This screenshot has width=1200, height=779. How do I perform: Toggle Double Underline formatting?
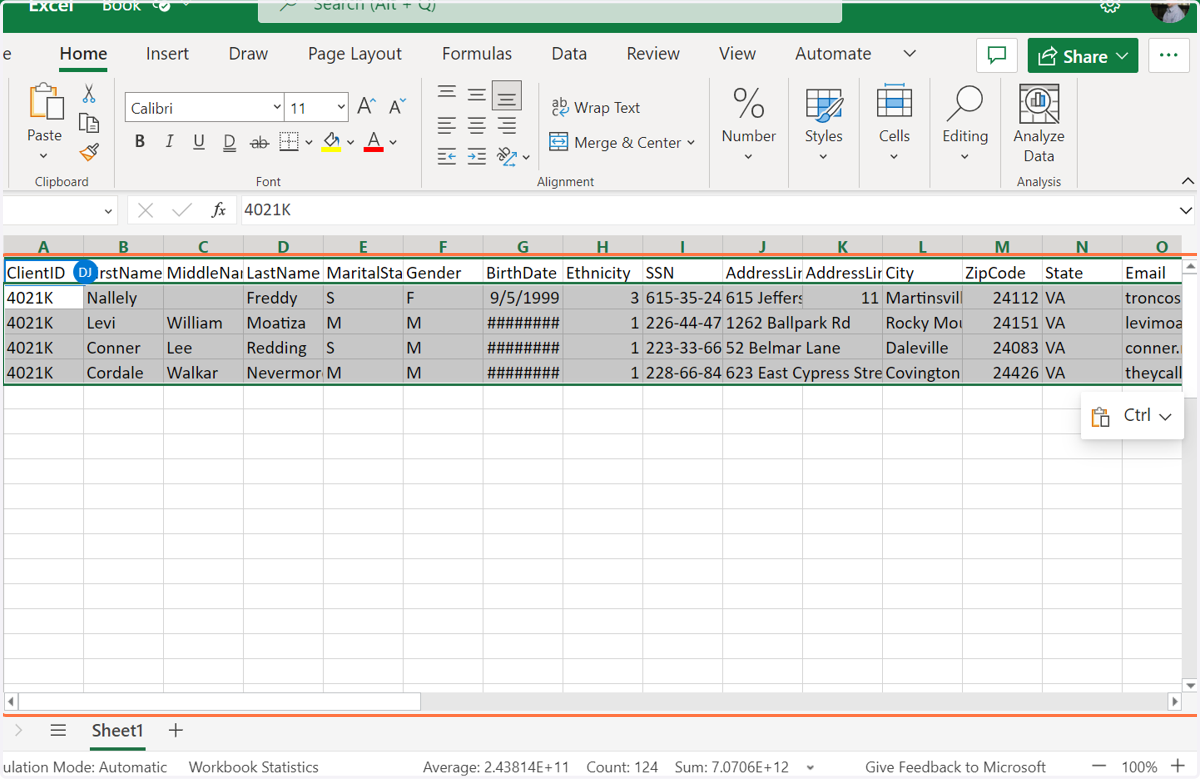click(229, 142)
